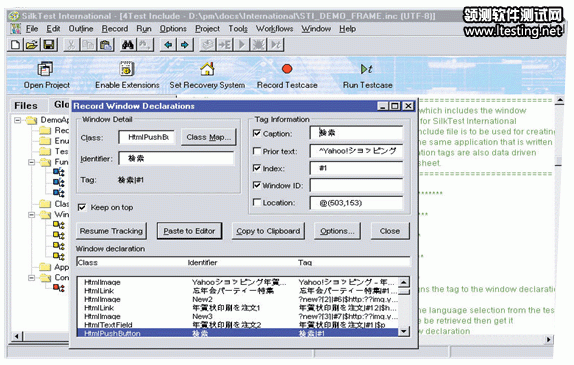Click the debug toolbar icon after play
This screenshot has height=365, width=574.
click(x=258, y=45)
